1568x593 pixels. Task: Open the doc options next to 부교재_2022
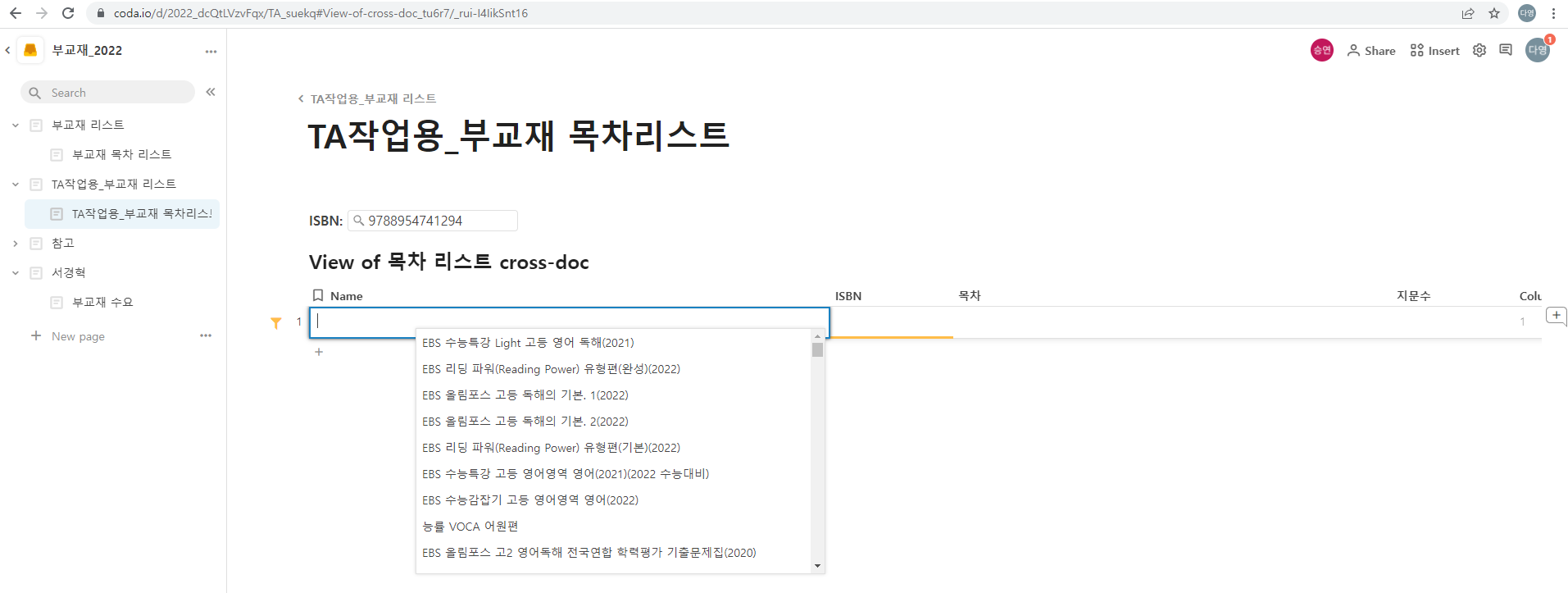point(211,51)
